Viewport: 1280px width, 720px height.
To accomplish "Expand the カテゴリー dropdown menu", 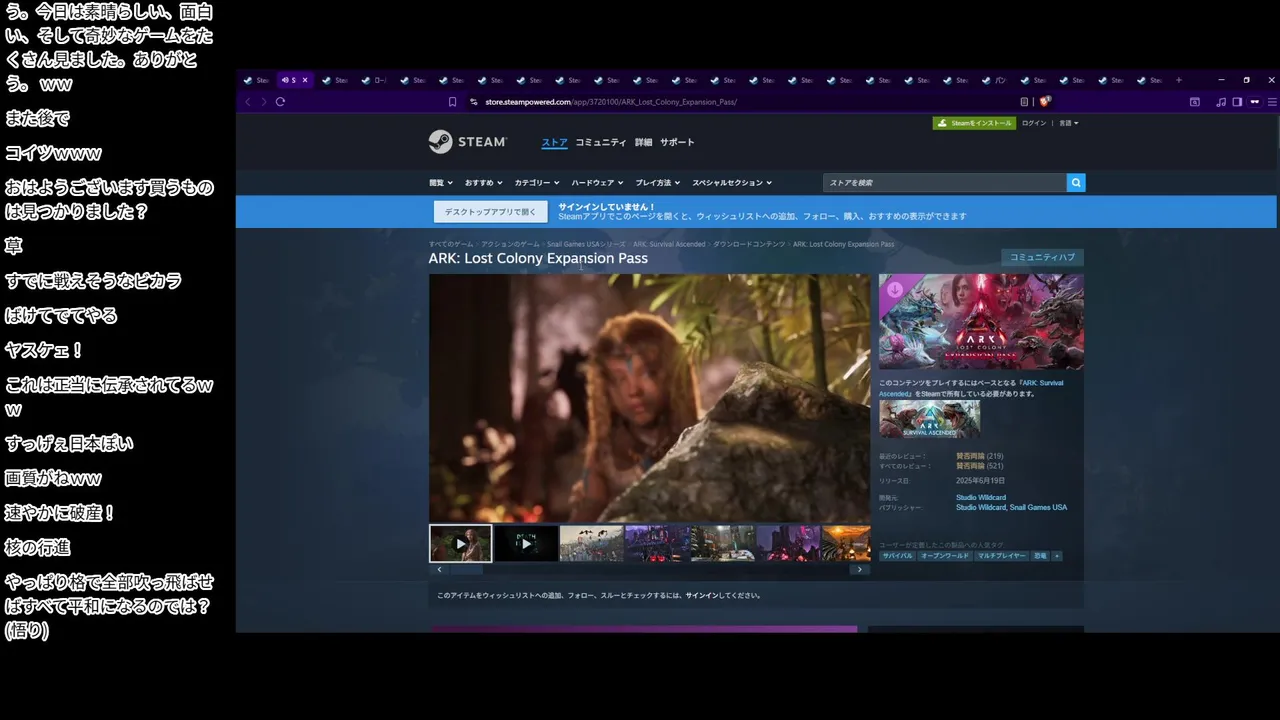I will (537, 183).
